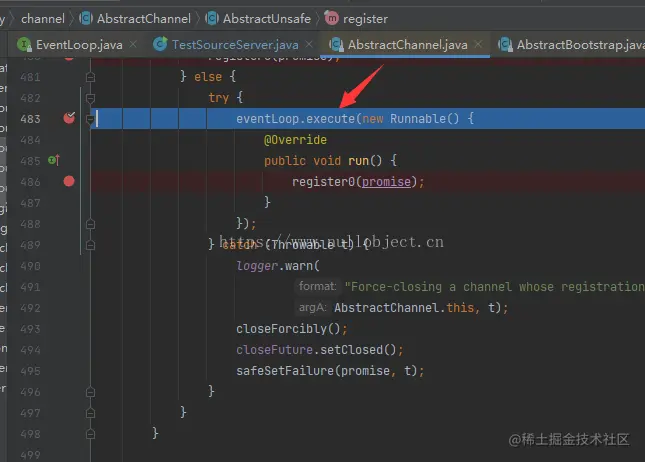Collapse the try block at line 482
The image size is (645, 462).
coord(90,98)
